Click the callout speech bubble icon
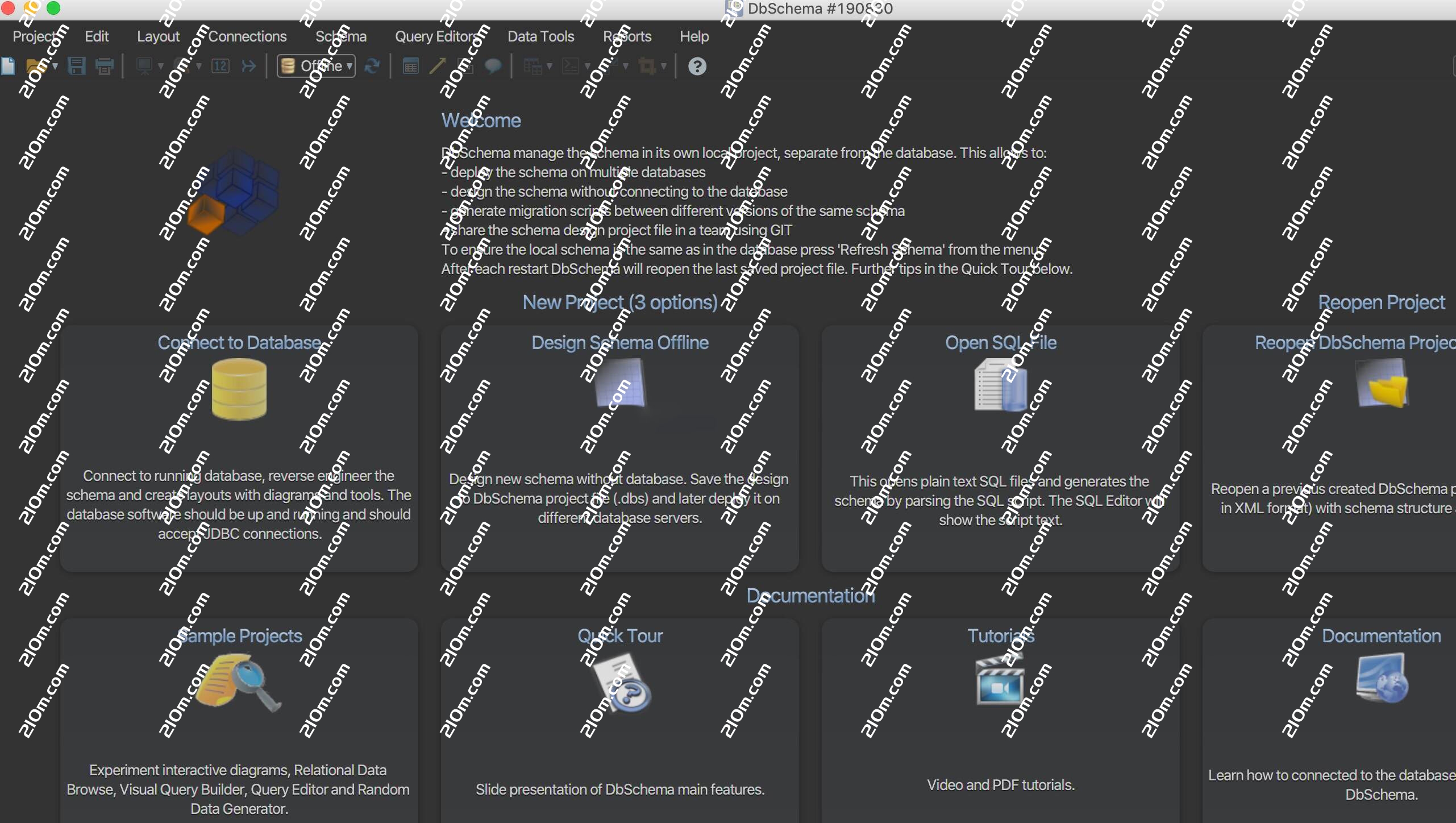Image resolution: width=1456 pixels, height=823 pixels. tap(493, 66)
